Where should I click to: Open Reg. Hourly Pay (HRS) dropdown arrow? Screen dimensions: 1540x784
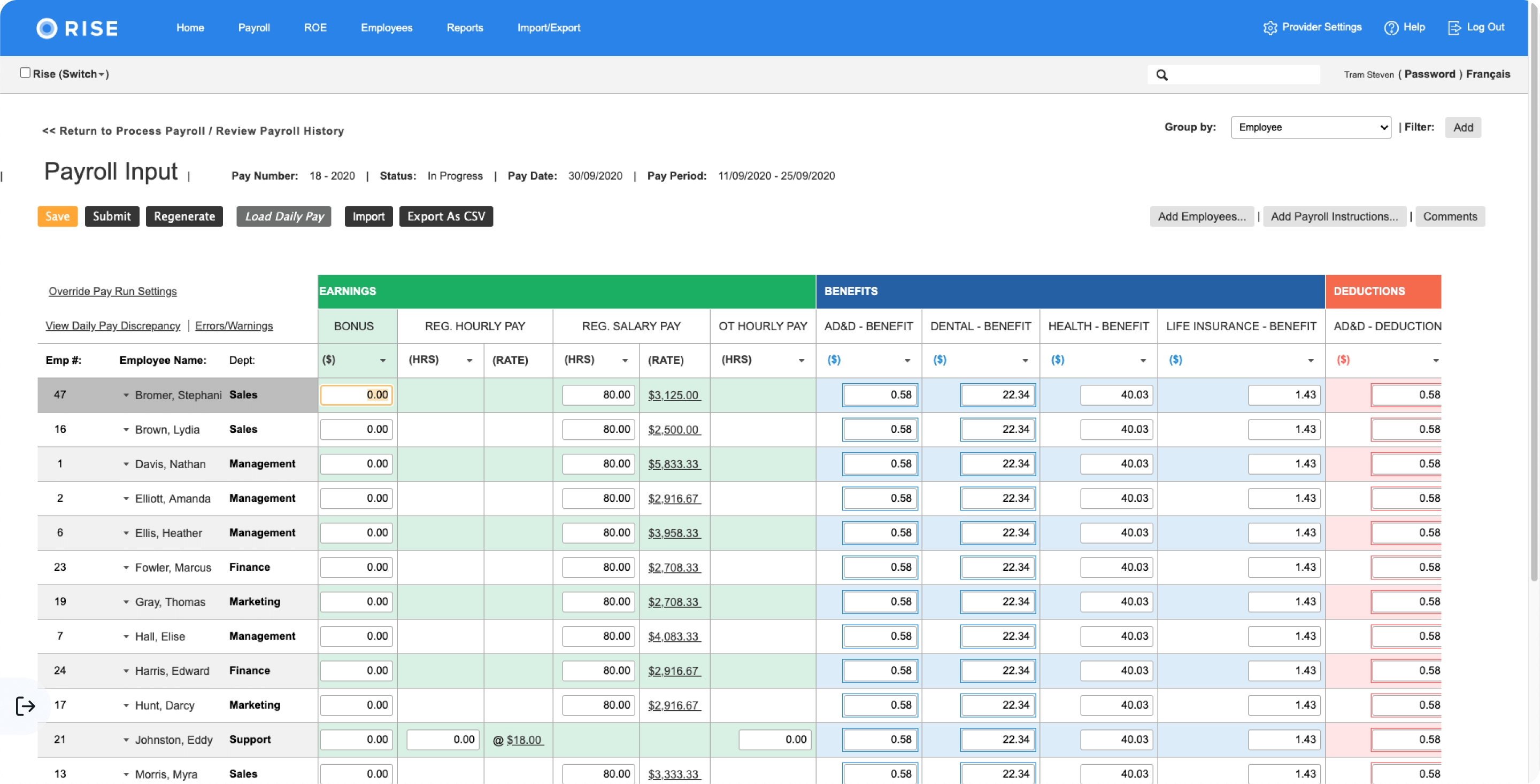pos(469,360)
